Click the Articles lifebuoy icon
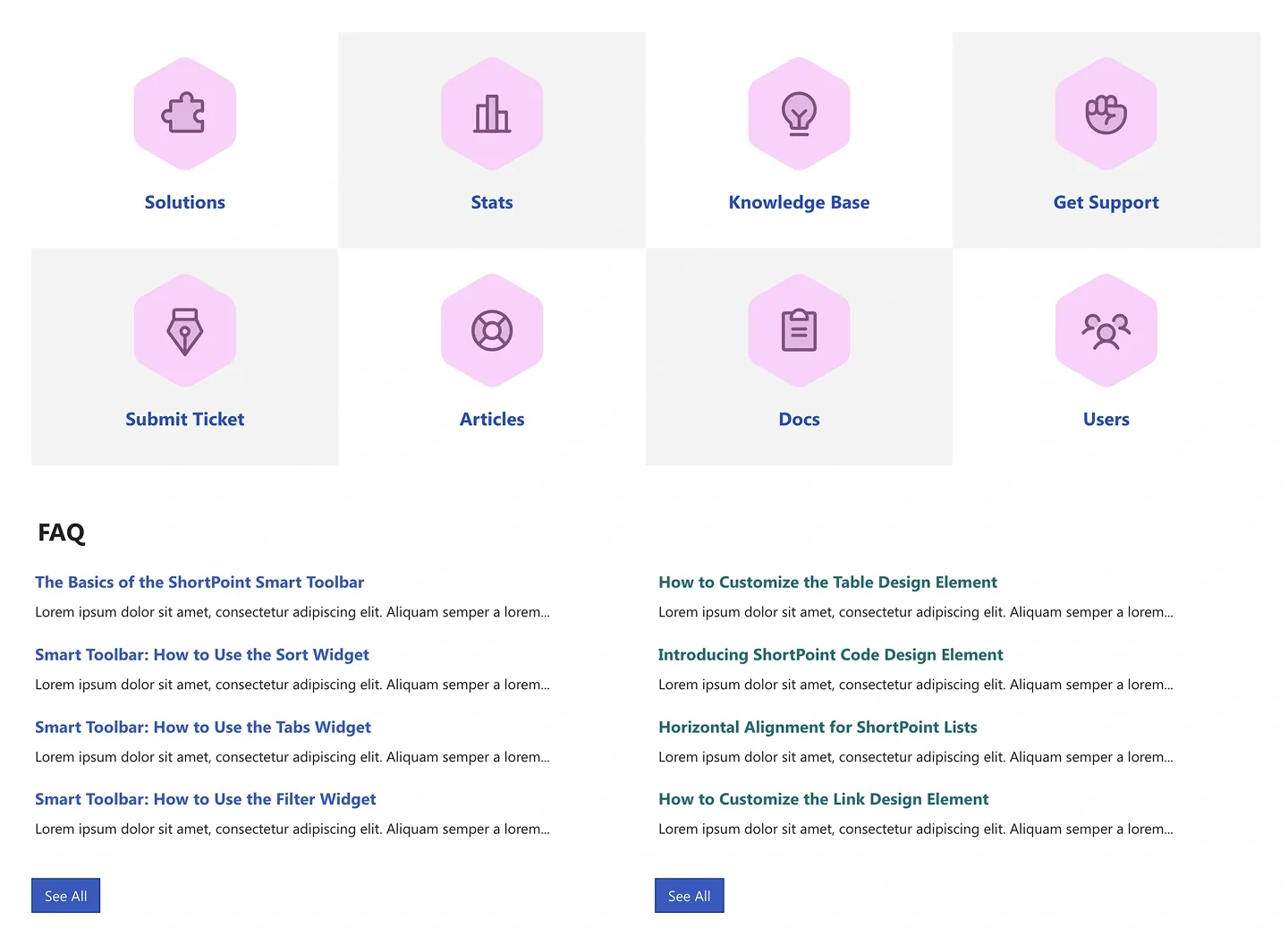The width and height of the screenshot is (1288, 945). 492,330
